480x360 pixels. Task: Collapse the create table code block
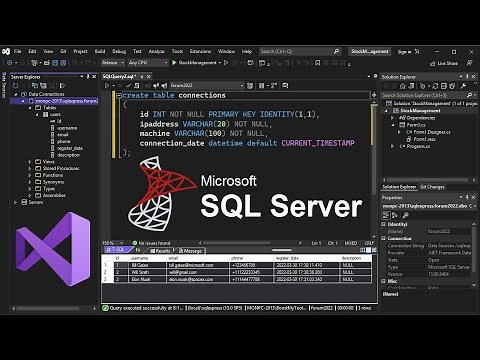119,95
